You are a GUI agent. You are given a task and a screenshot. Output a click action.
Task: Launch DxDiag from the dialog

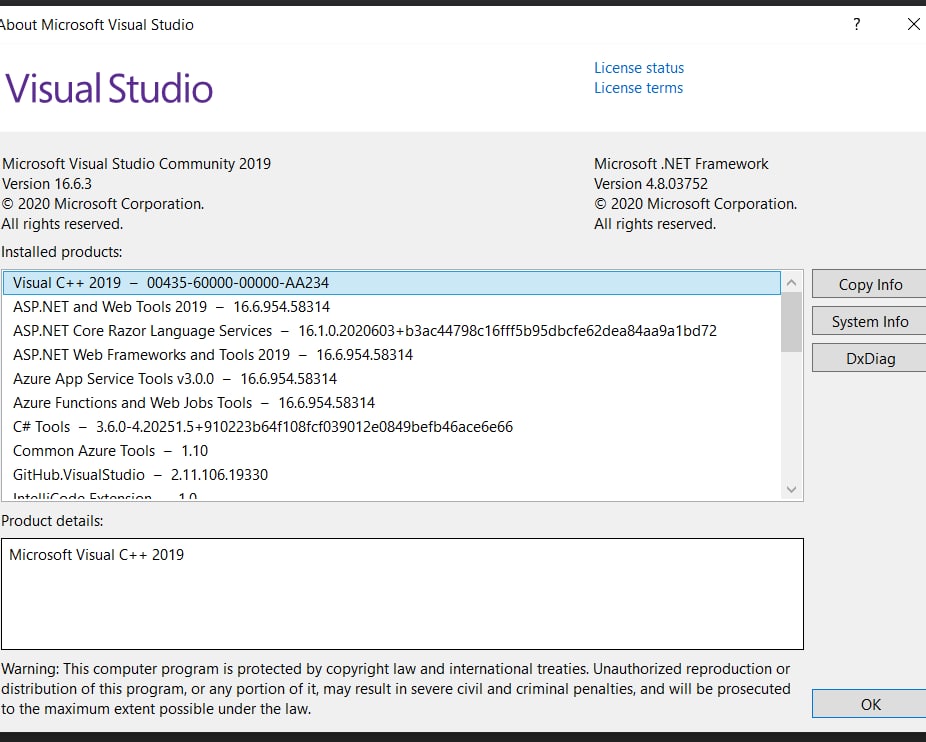tap(869, 359)
